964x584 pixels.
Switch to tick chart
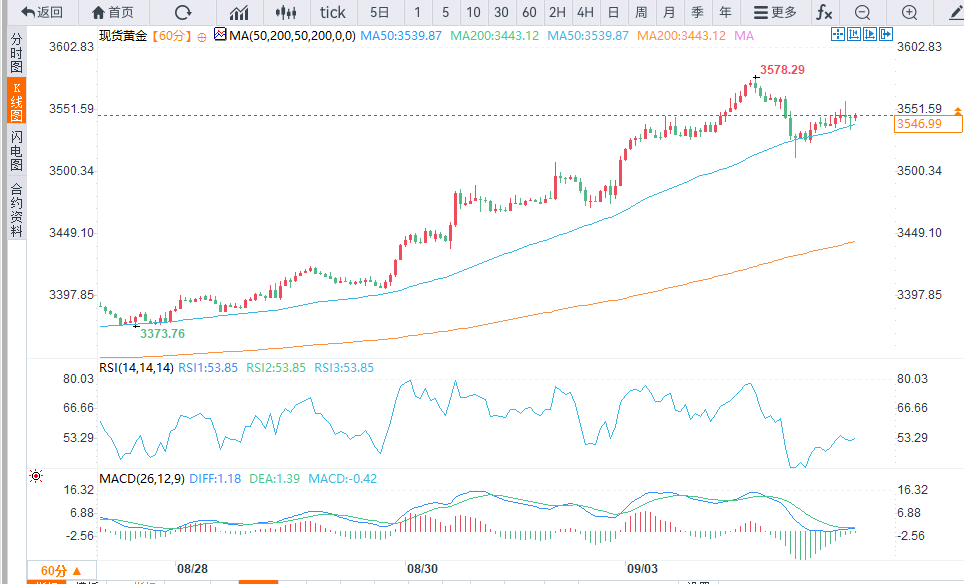pyautogui.click(x=333, y=12)
